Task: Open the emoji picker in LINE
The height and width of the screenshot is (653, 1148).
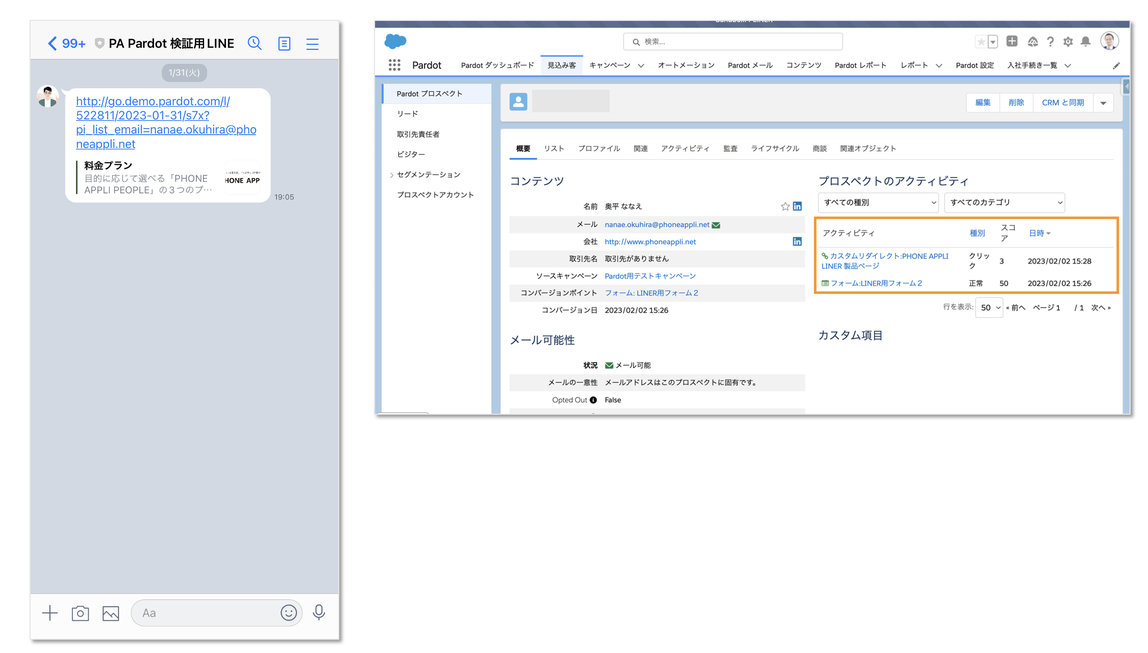Action: pos(288,613)
